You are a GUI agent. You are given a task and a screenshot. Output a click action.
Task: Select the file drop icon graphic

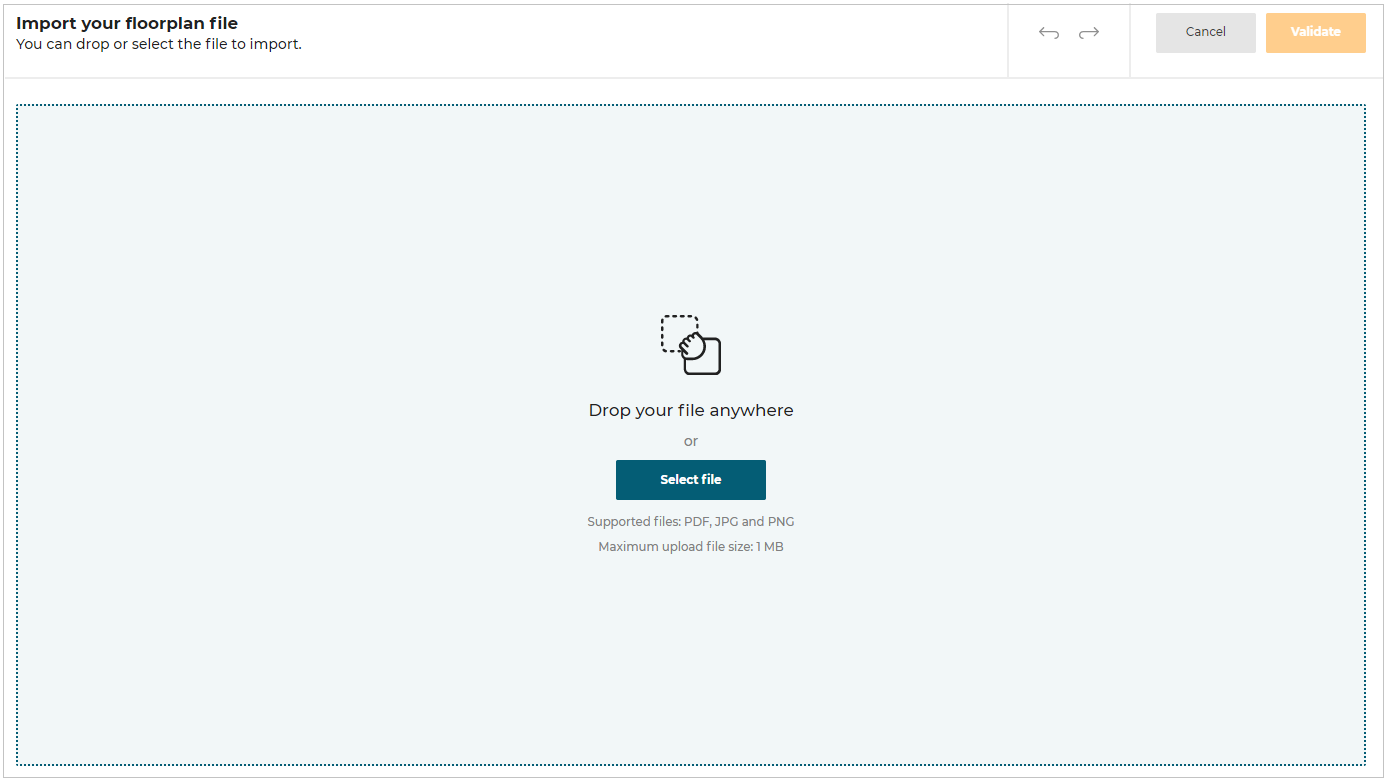tap(691, 344)
